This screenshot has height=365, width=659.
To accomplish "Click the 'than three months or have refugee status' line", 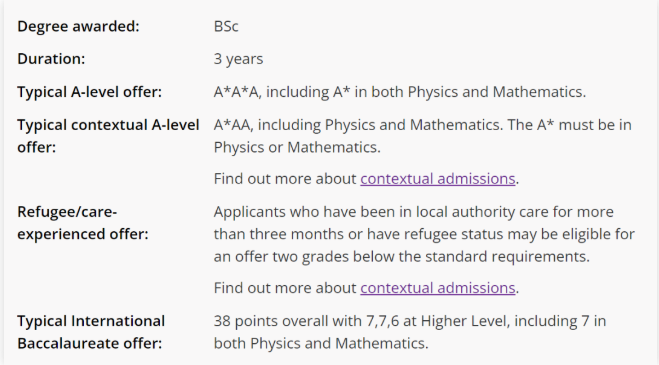I will pyautogui.click(x=424, y=234).
